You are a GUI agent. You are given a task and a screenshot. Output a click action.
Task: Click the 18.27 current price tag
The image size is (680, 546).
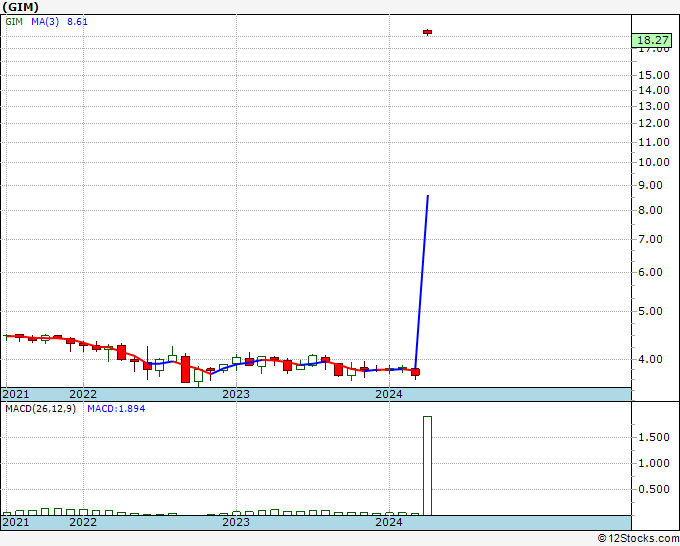(652, 40)
